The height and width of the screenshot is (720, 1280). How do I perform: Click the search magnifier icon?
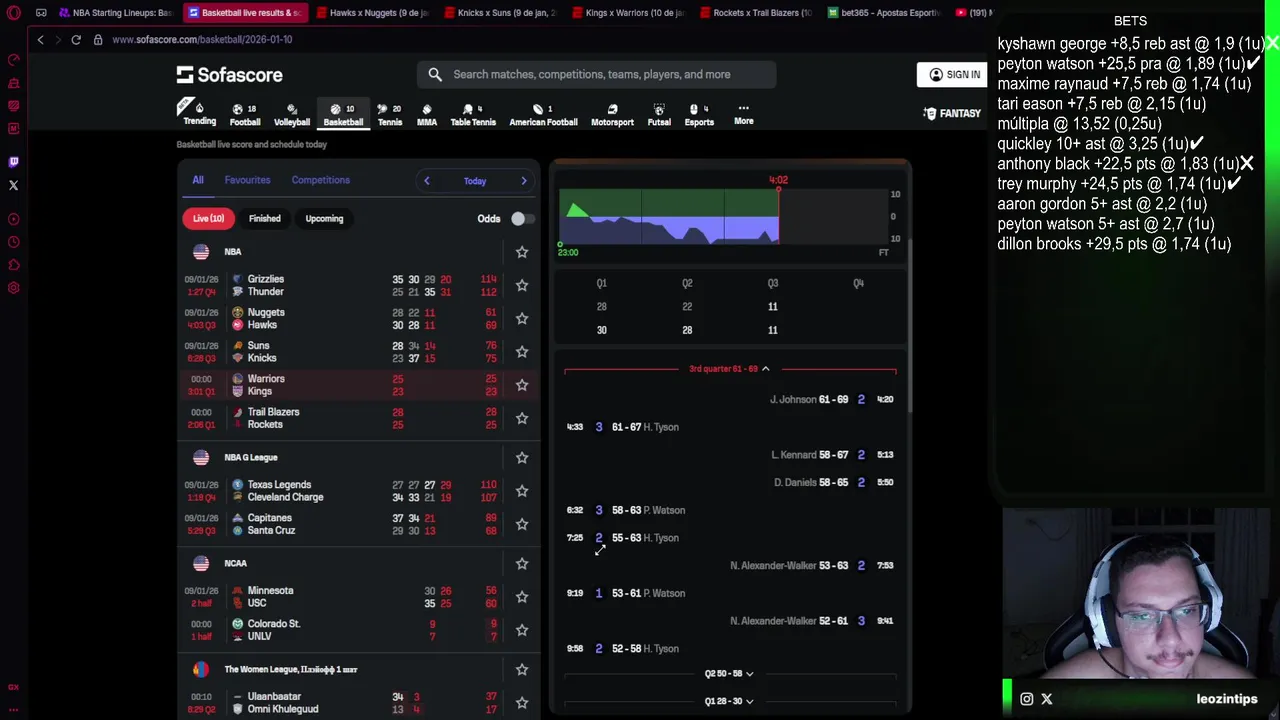pyautogui.click(x=435, y=74)
